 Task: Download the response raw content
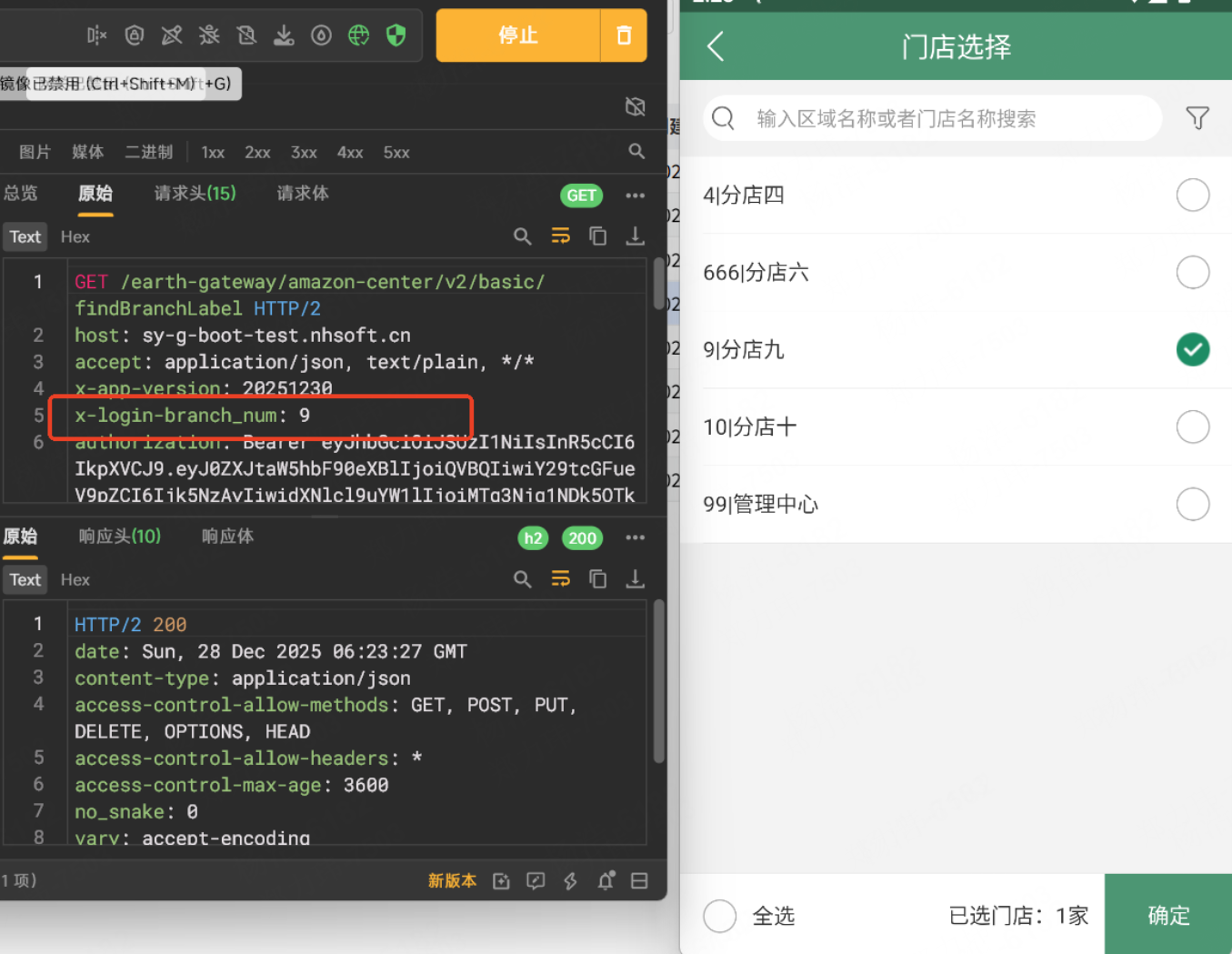point(636,579)
